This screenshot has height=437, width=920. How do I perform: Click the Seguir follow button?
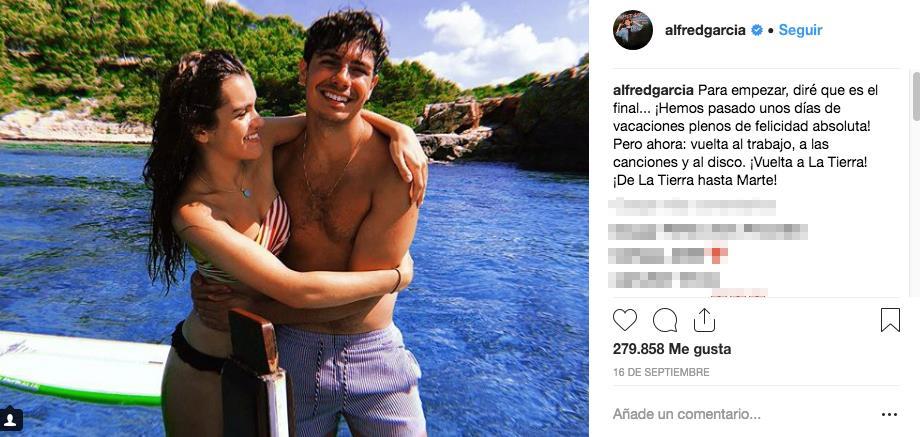(x=800, y=30)
